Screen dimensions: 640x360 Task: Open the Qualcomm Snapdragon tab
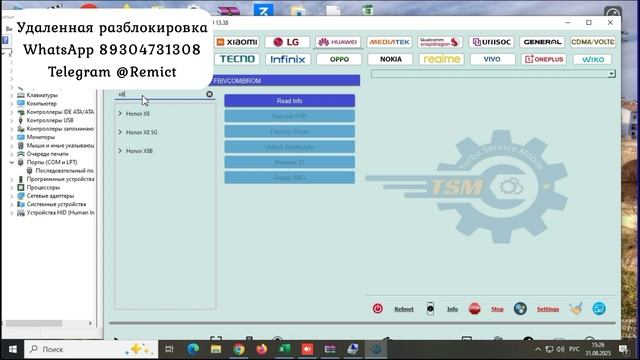pos(440,42)
